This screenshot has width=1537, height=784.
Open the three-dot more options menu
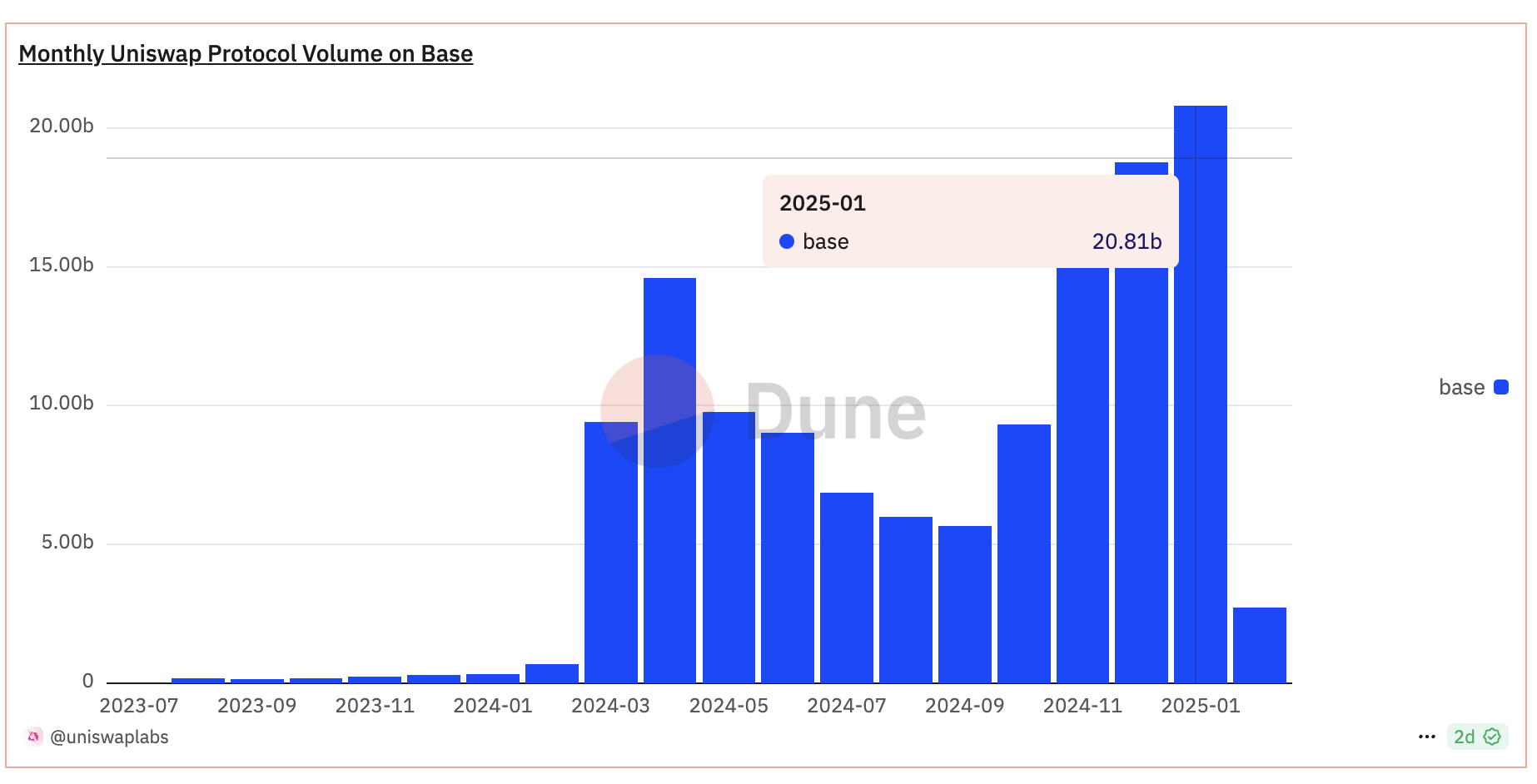[x=1426, y=737]
